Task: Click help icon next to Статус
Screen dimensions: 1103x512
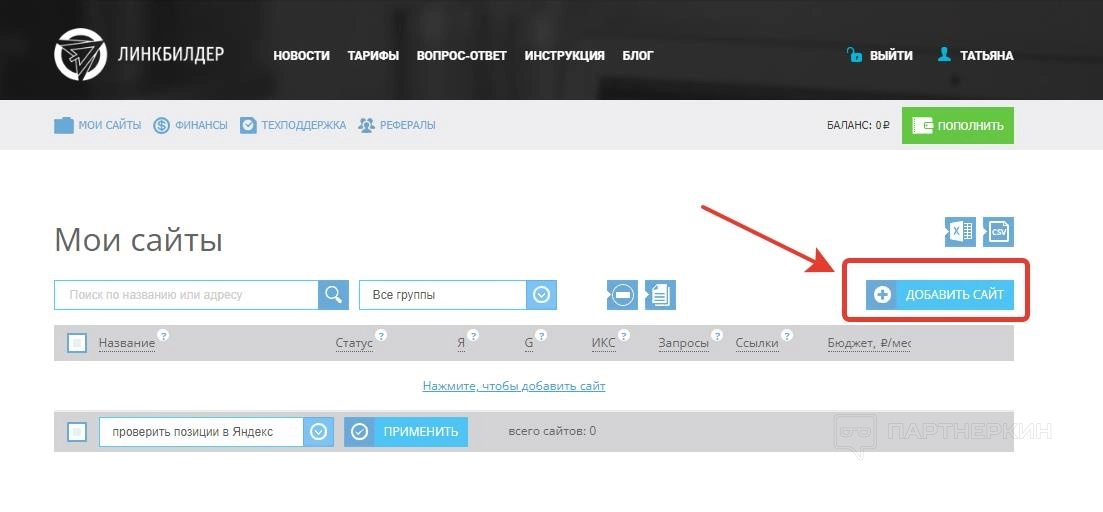Action: coord(381,335)
